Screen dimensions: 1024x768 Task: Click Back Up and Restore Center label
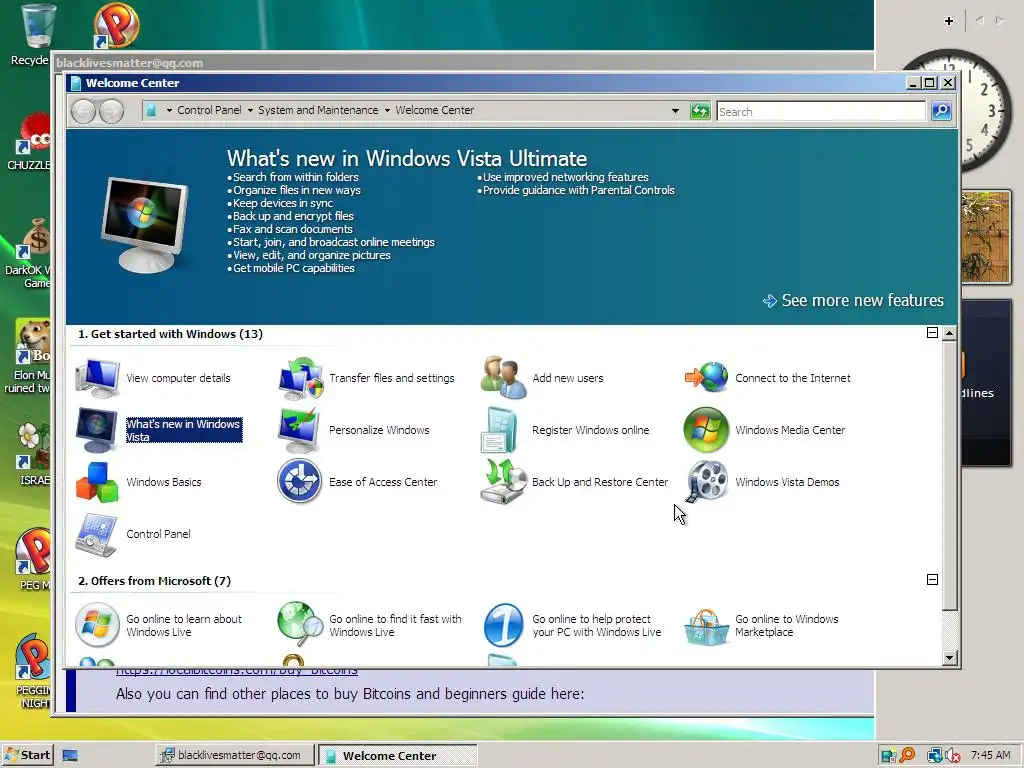coord(600,482)
